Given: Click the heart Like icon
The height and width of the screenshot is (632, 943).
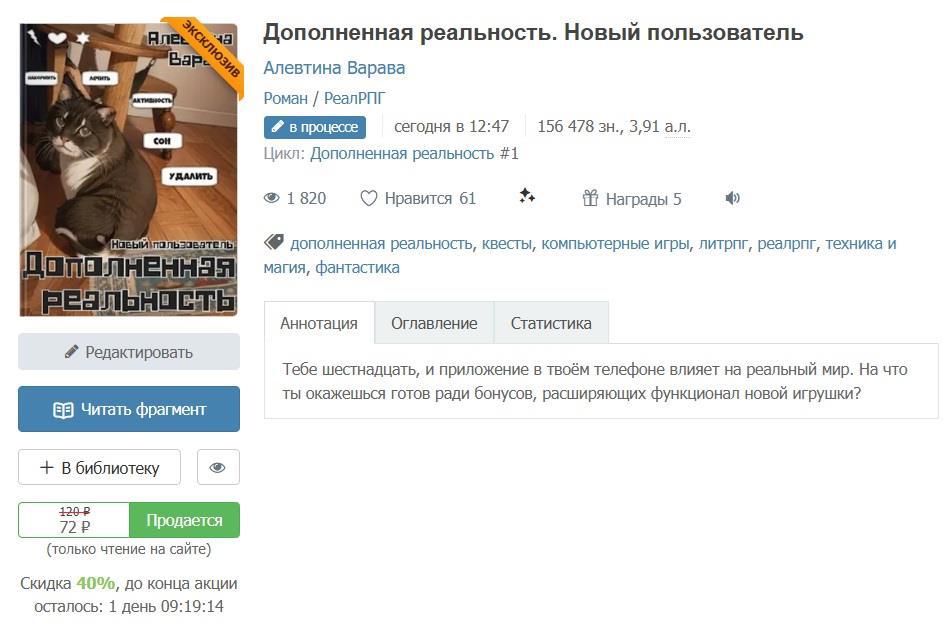Looking at the screenshot, I should tap(369, 198).
